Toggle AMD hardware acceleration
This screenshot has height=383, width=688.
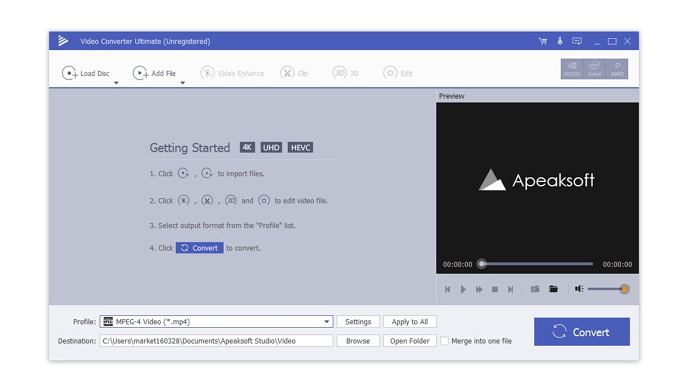tap(617, 69)
